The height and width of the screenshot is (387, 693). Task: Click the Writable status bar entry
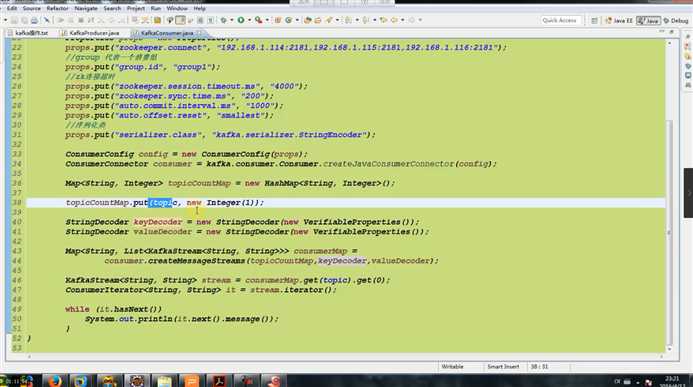point(452,367)
